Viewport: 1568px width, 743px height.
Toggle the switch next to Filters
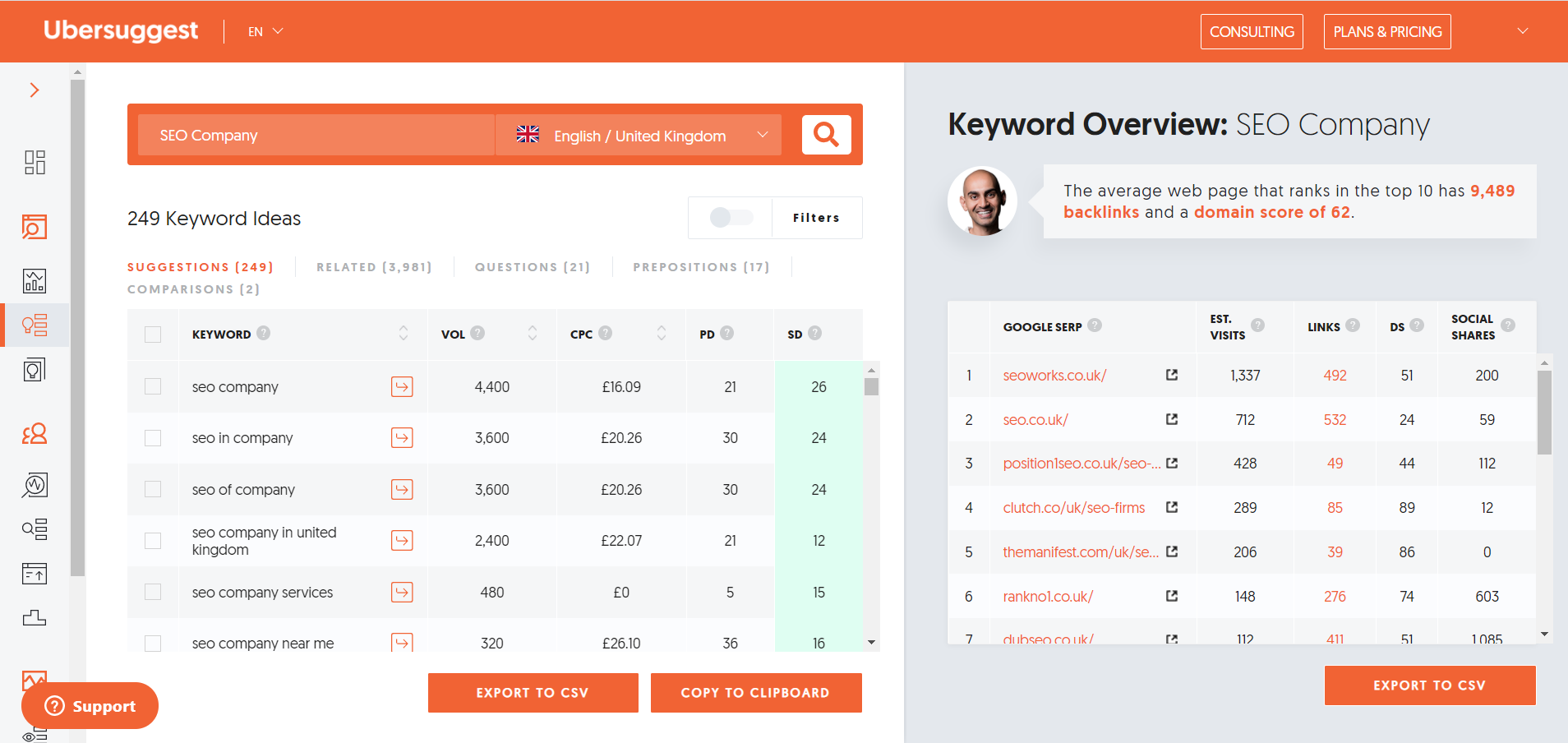pos(731,217)
